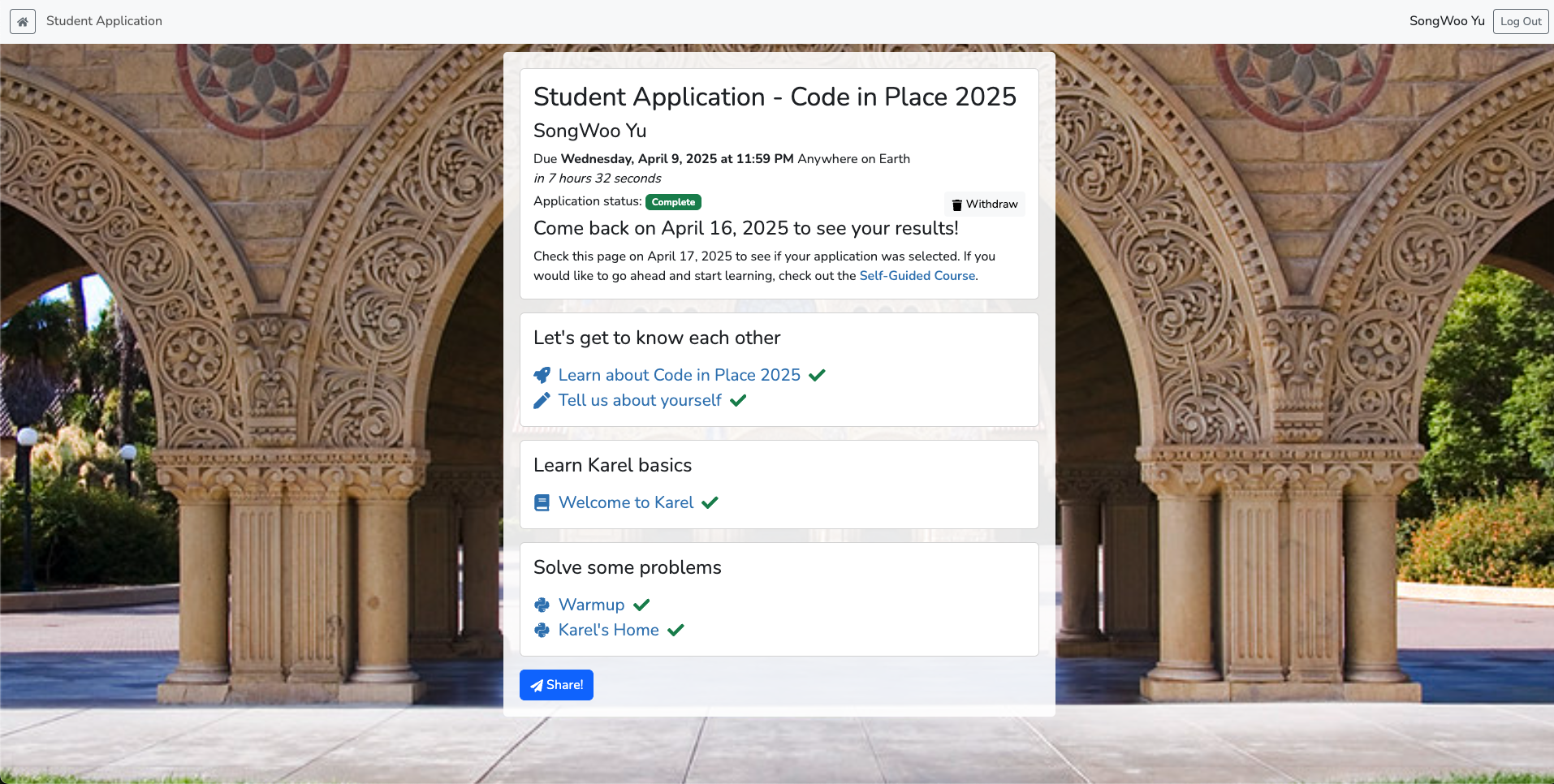Open the Student Application navbar title

[x=104, y=21]
